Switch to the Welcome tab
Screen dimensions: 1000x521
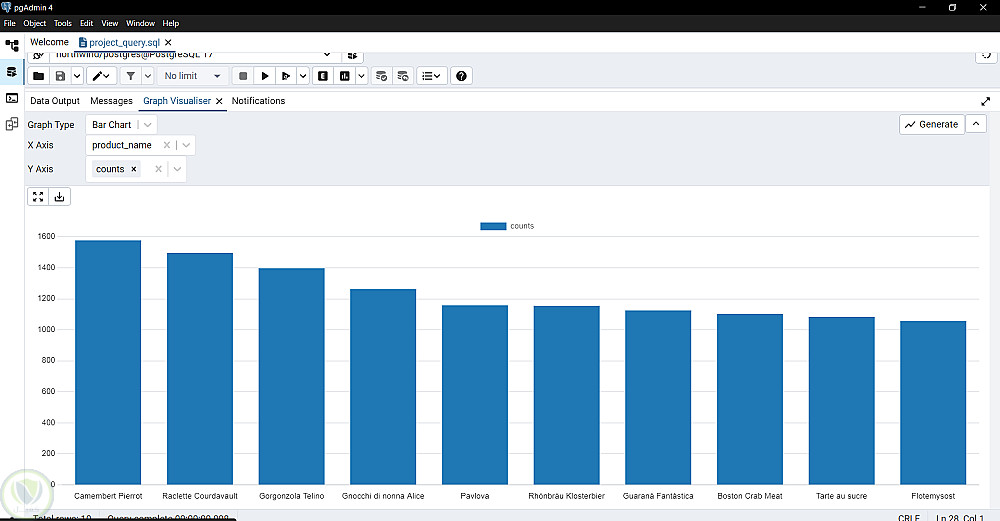click(x=49, y=42)
